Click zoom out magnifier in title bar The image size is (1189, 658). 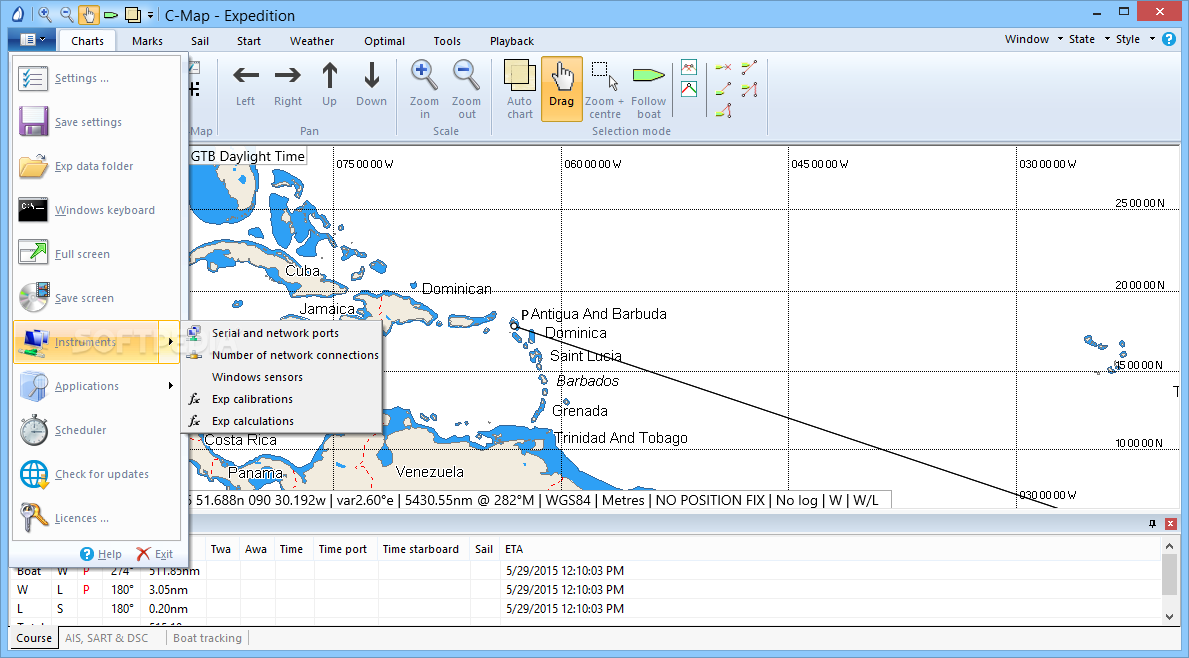pyautogui.click(x=67, y=14)
